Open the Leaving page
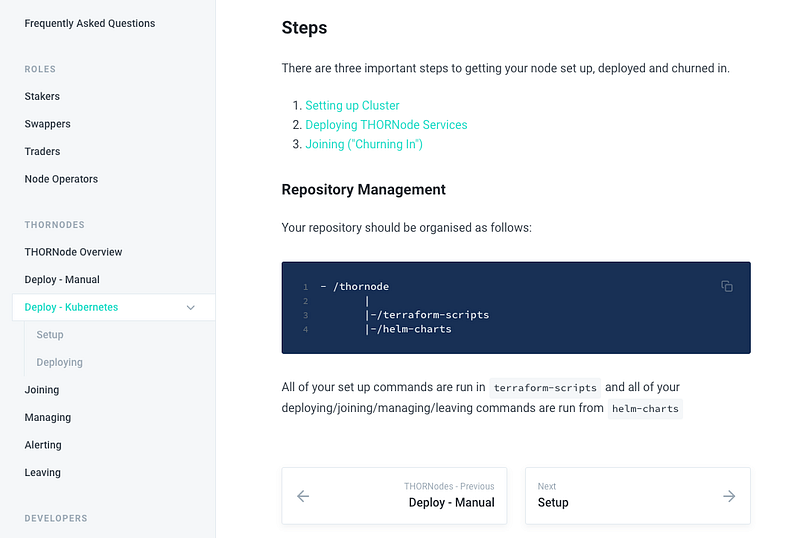The height and width of the screenshot is (538, 800). pyautogui.click(x=43, y=473)
